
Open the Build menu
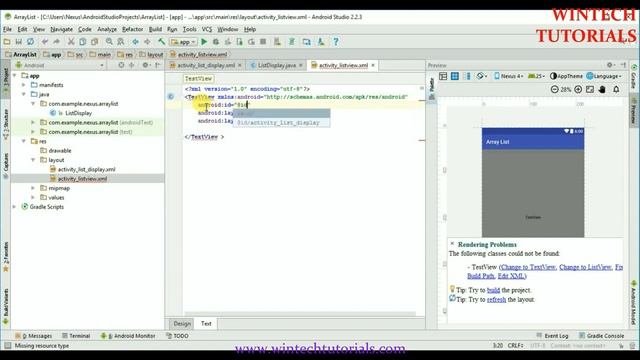point(155,29)
